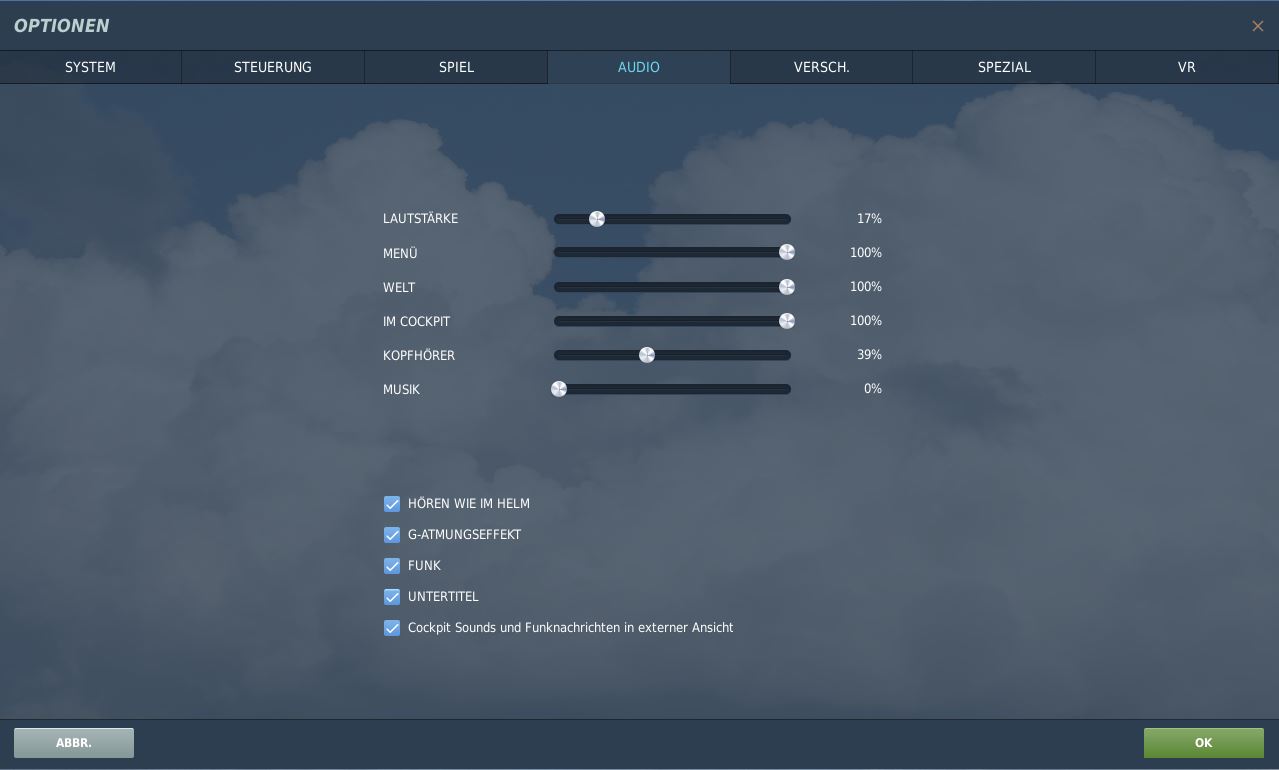Toggle Cockpit Sounds in externer Ansicht
Image resolution: width=1279 pixels, height=770 pixels.
[392, 628]
